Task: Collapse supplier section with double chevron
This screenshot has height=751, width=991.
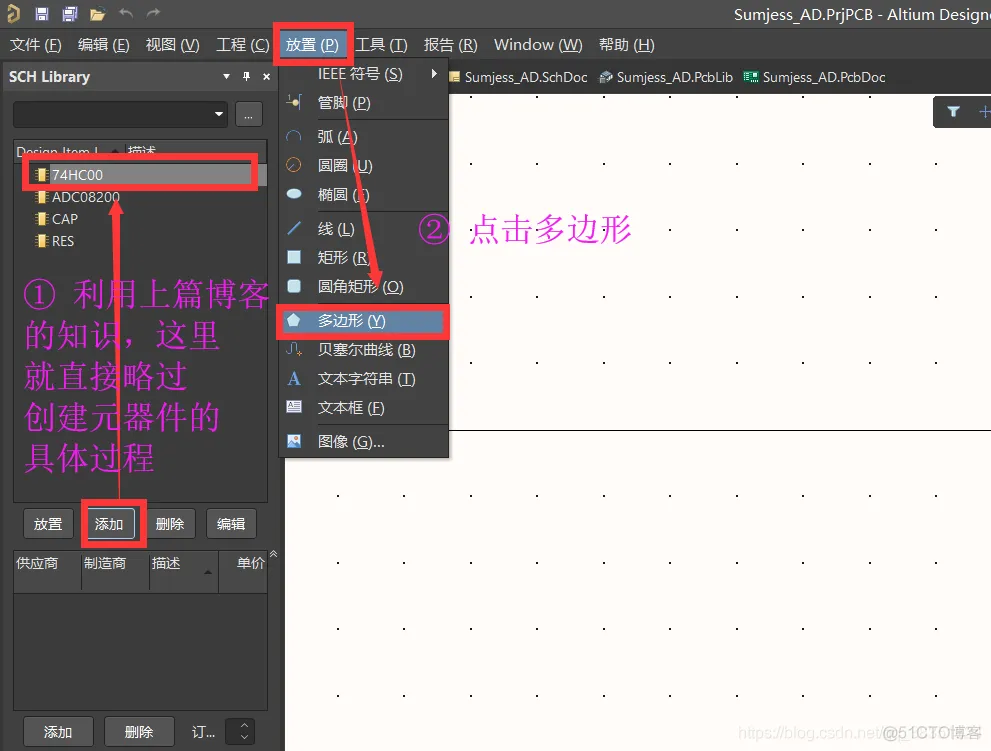Action: tap(274, 554)
